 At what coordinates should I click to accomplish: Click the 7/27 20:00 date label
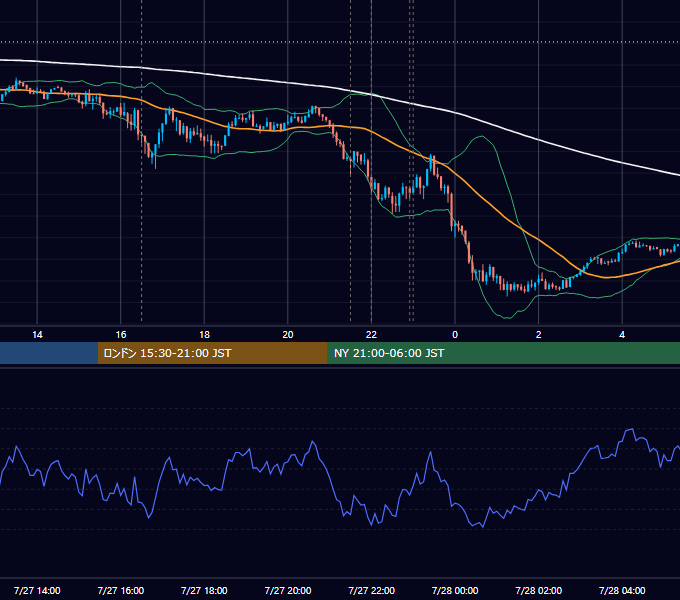point(288,590)
